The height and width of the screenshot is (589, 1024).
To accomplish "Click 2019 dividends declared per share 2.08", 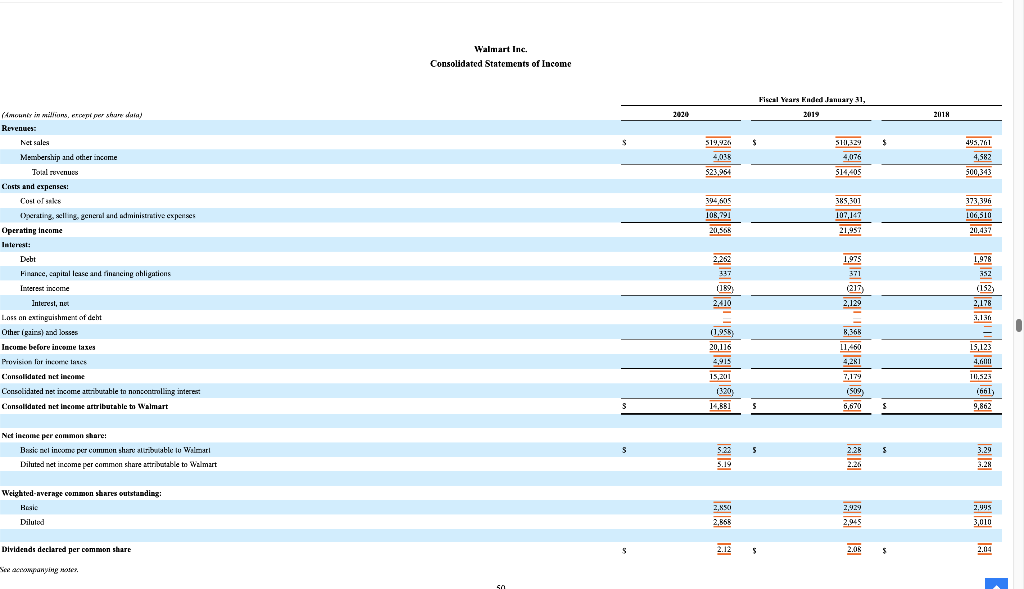I will coord(854,550).
